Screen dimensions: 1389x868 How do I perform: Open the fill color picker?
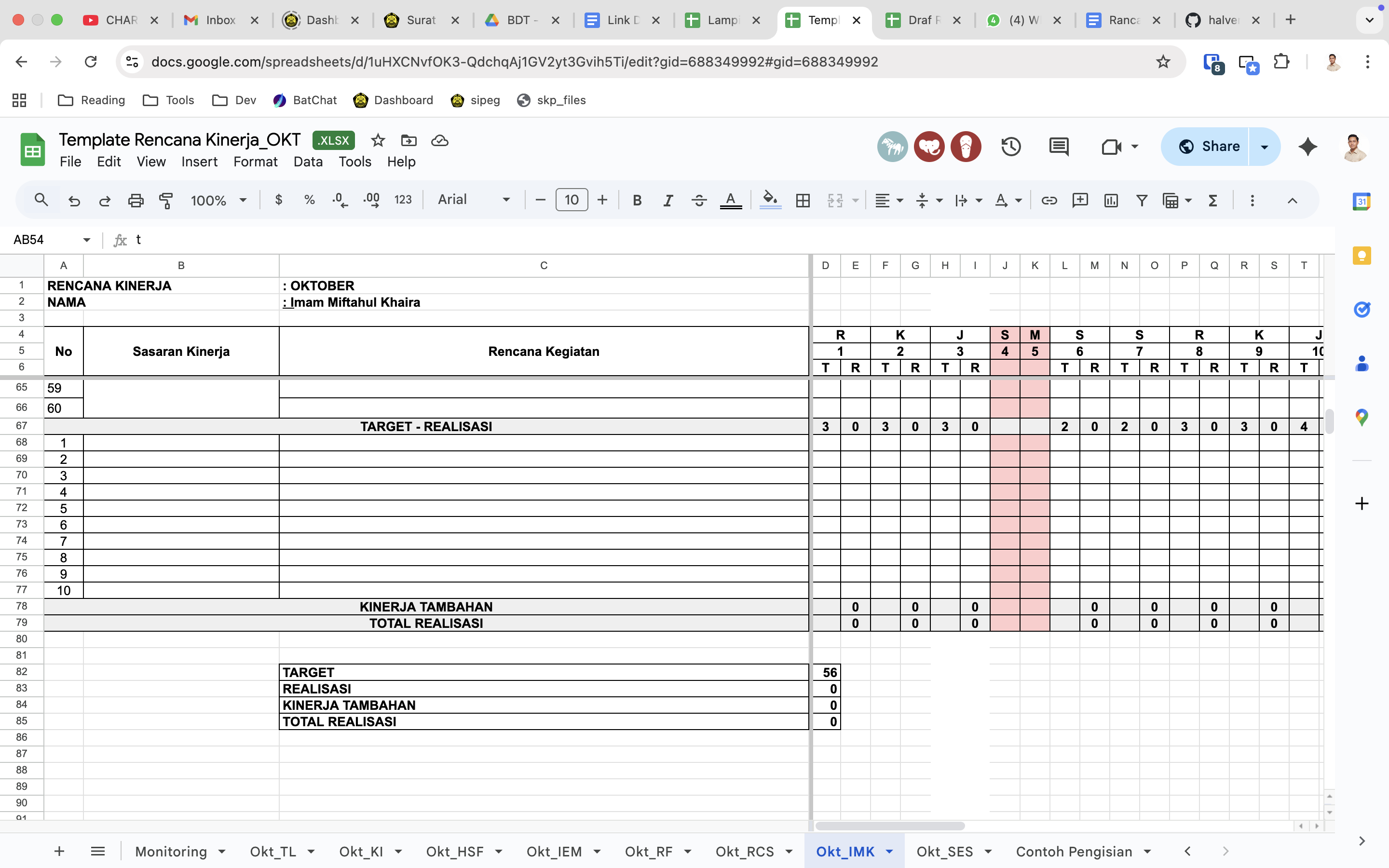(x=770, y=200)
